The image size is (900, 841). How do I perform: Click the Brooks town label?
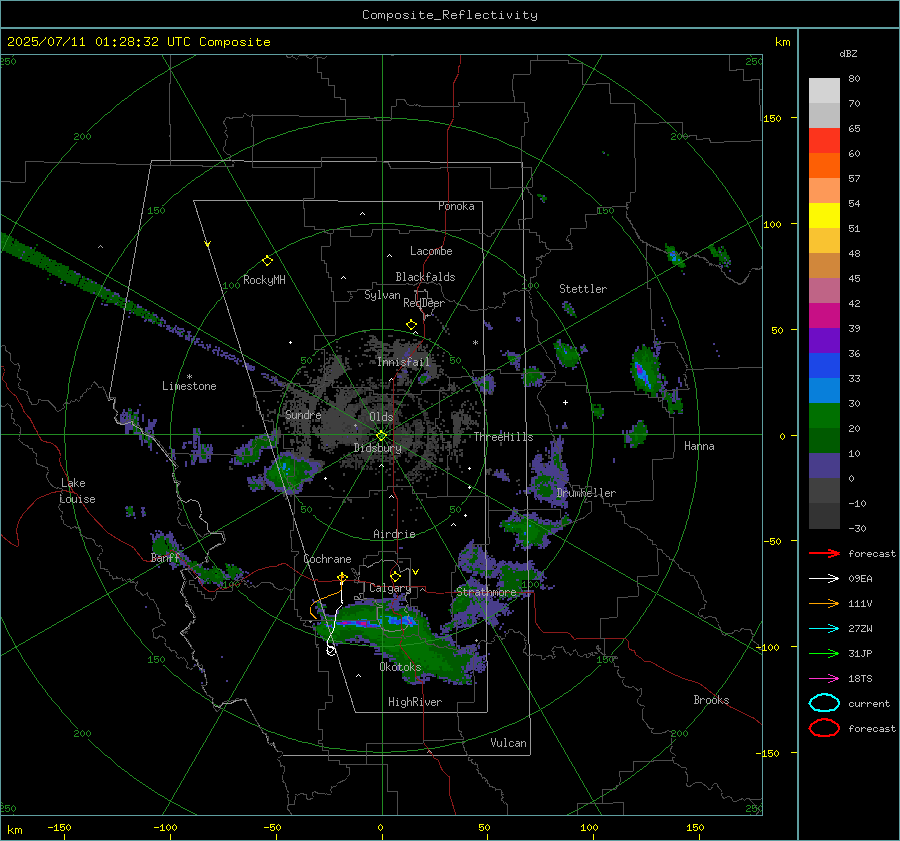711,700
